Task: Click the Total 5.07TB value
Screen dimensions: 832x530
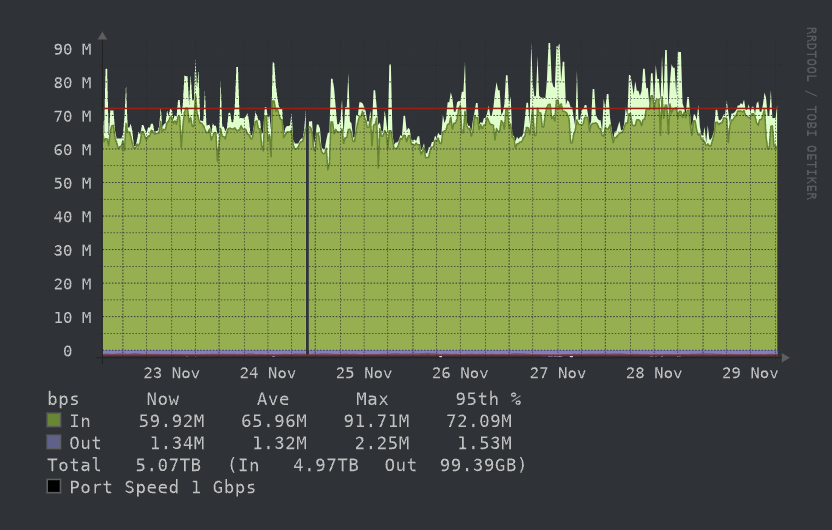Action: (x=168, y=465)
